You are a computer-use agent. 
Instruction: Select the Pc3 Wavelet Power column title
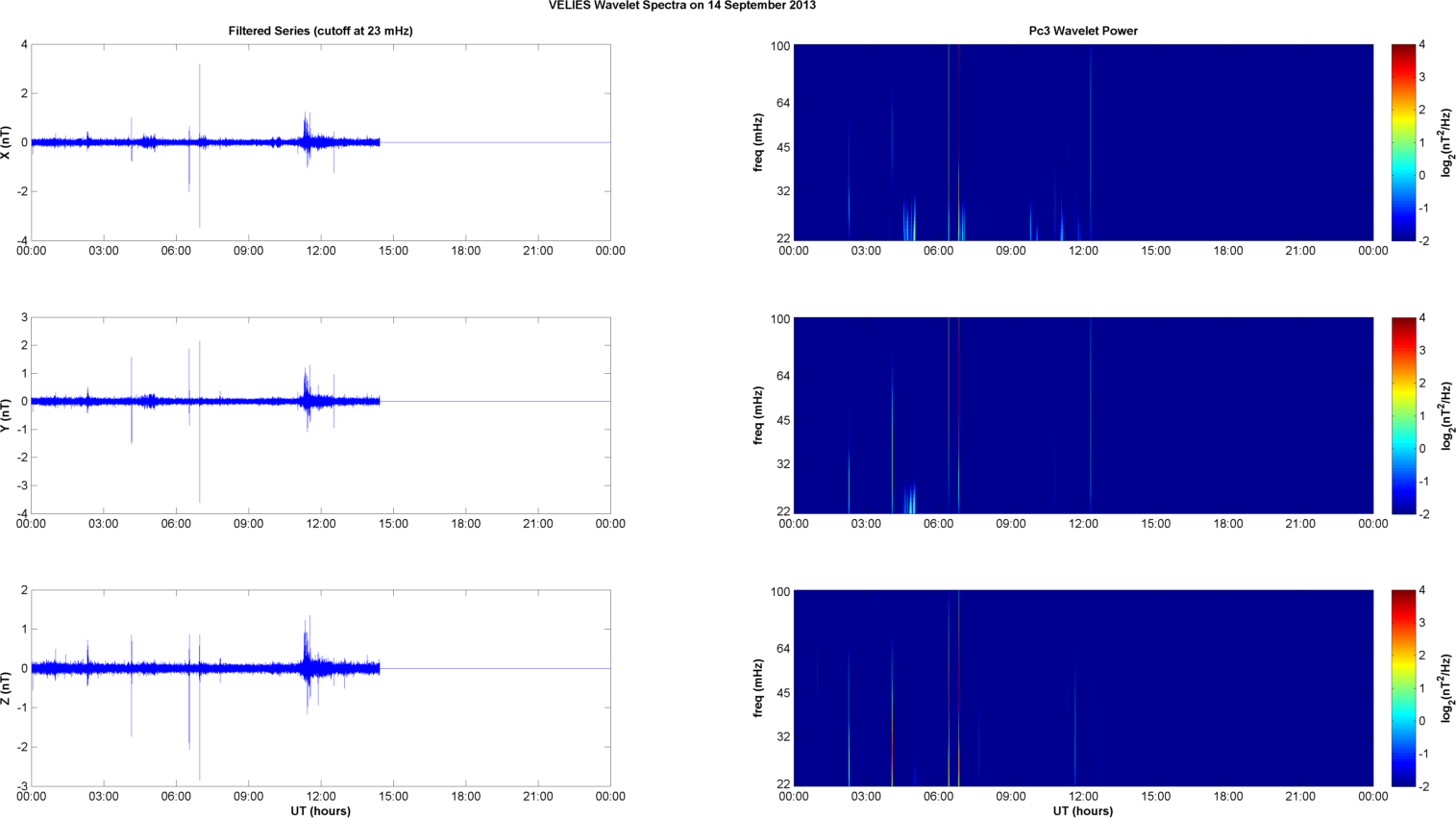click(x=1083, y=31)
